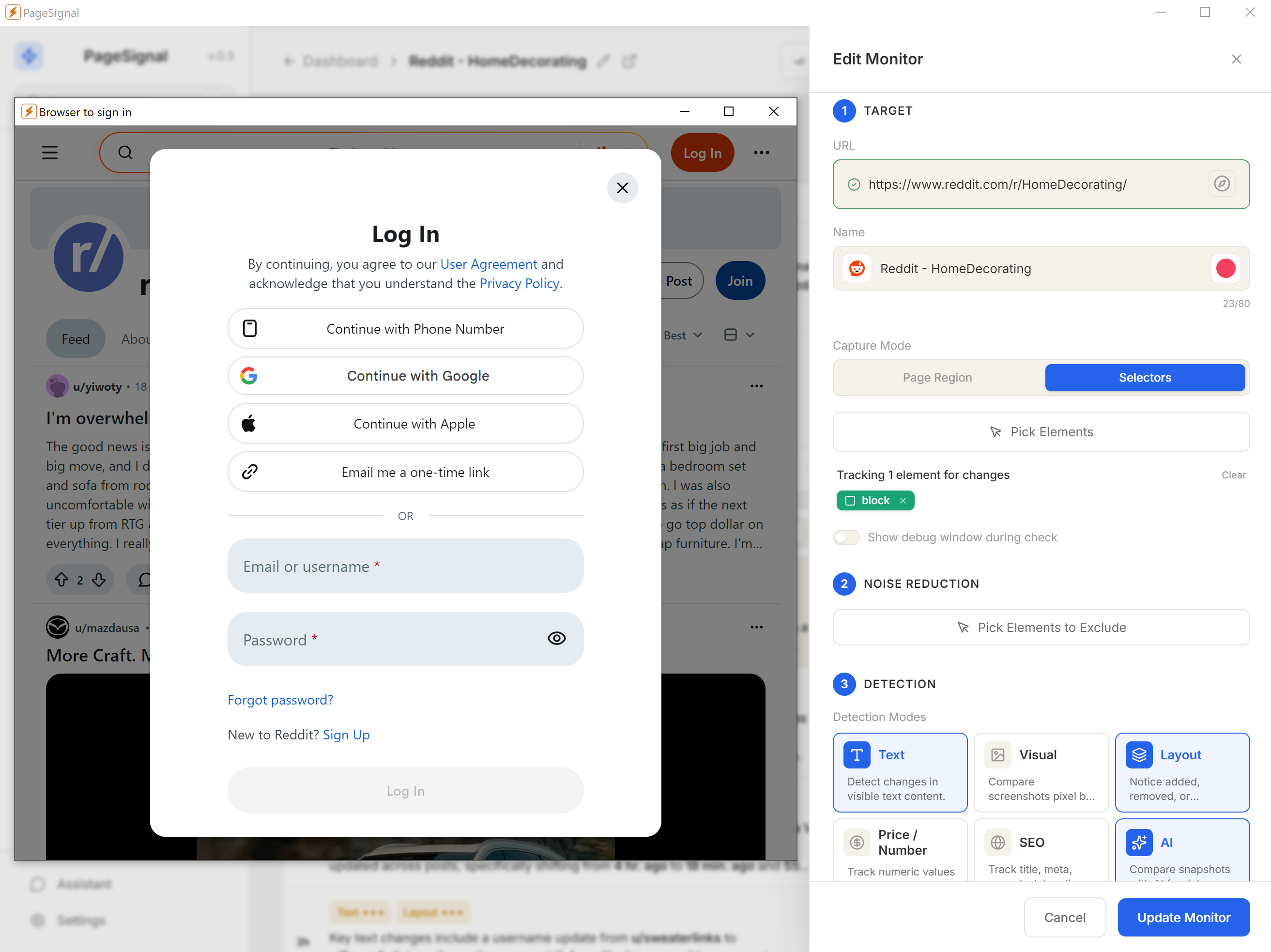This screenshot has width=1271, height=952.
Task: Click the Sign Up link
Action: pos(346,734)
